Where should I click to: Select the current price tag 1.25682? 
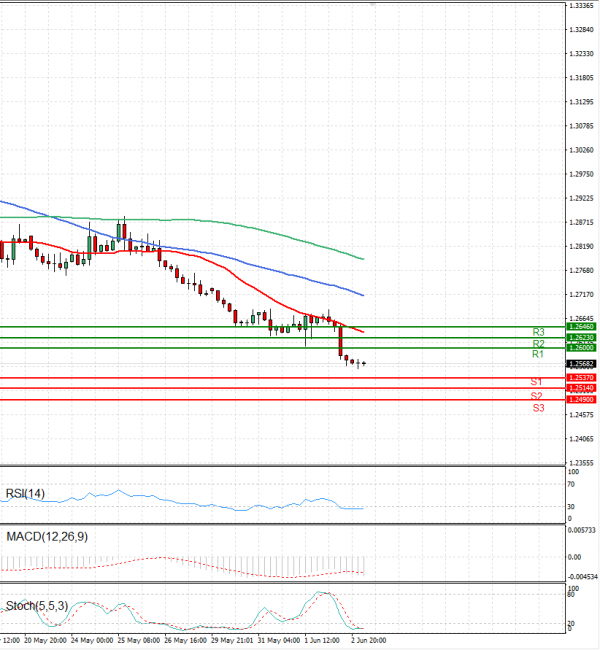[x=581, y=364]
